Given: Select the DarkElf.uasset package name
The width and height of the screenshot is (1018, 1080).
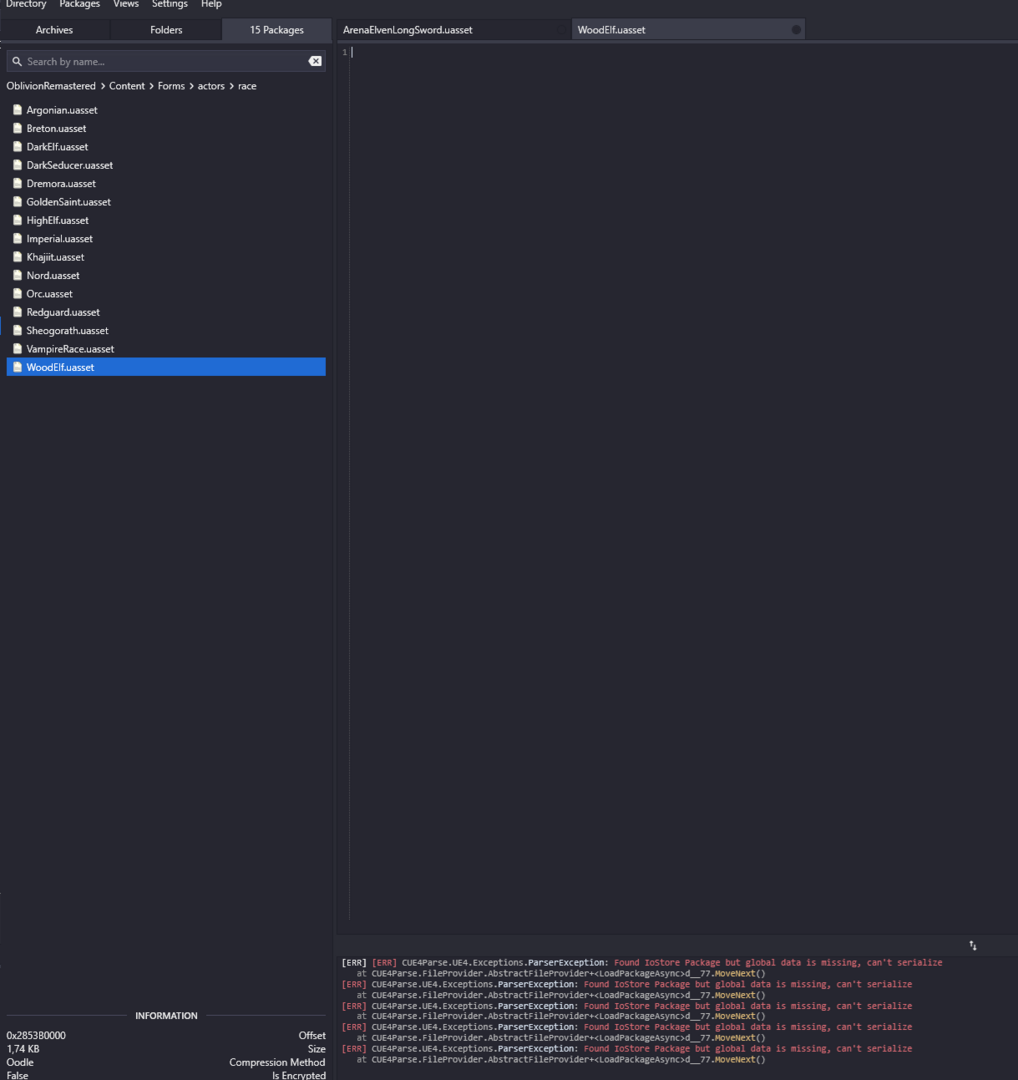Looking at the screenshot, I should (57, 147).
